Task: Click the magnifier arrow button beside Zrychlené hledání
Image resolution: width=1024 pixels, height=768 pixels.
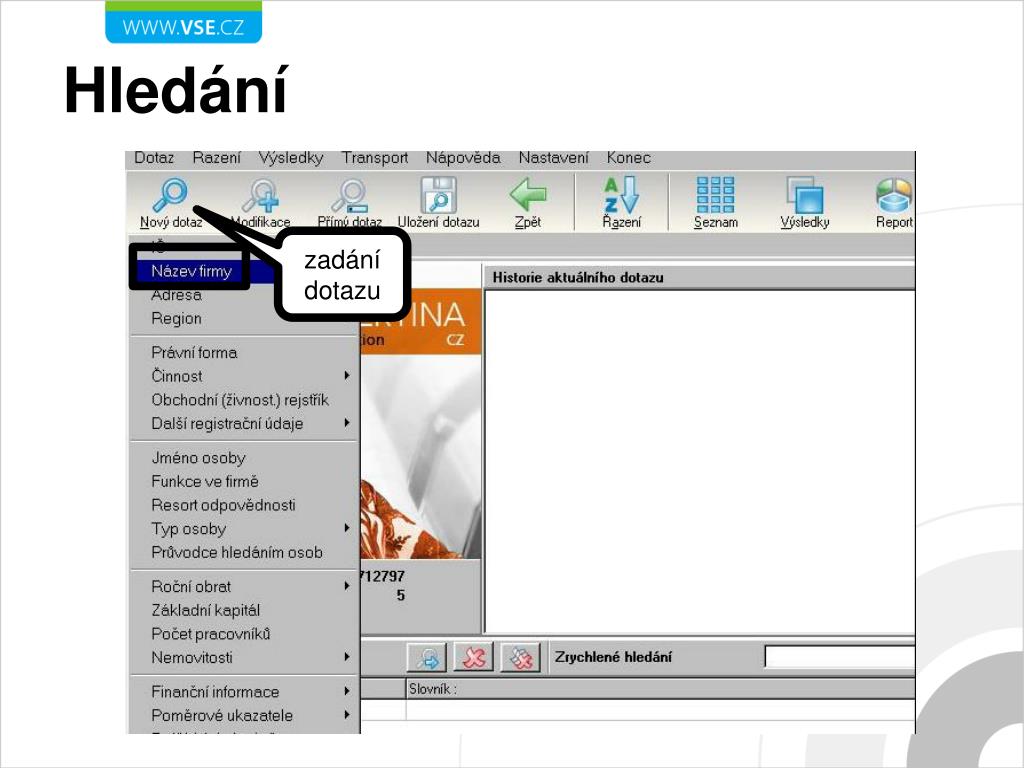Action: click(x=426, y=657)
